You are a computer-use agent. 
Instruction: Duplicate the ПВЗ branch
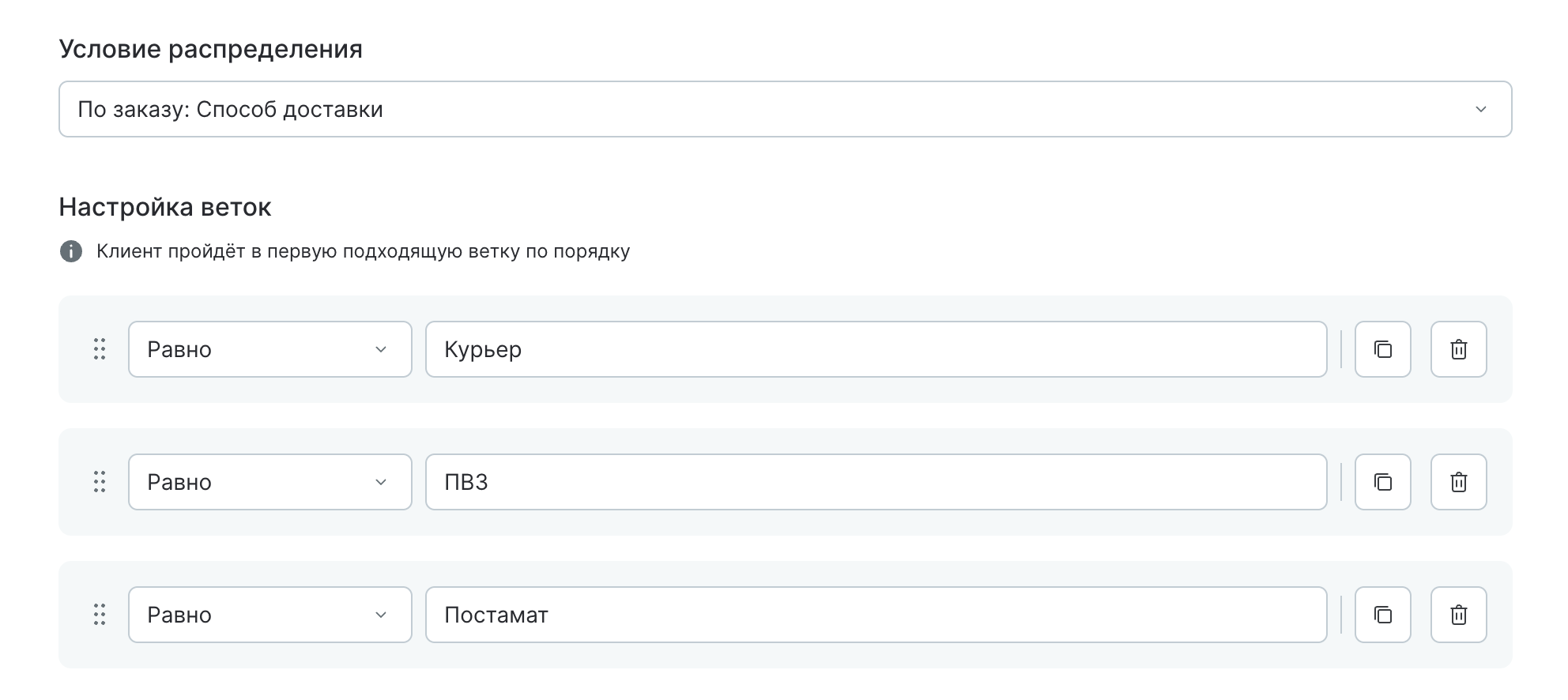click(x=1382, y=482)
